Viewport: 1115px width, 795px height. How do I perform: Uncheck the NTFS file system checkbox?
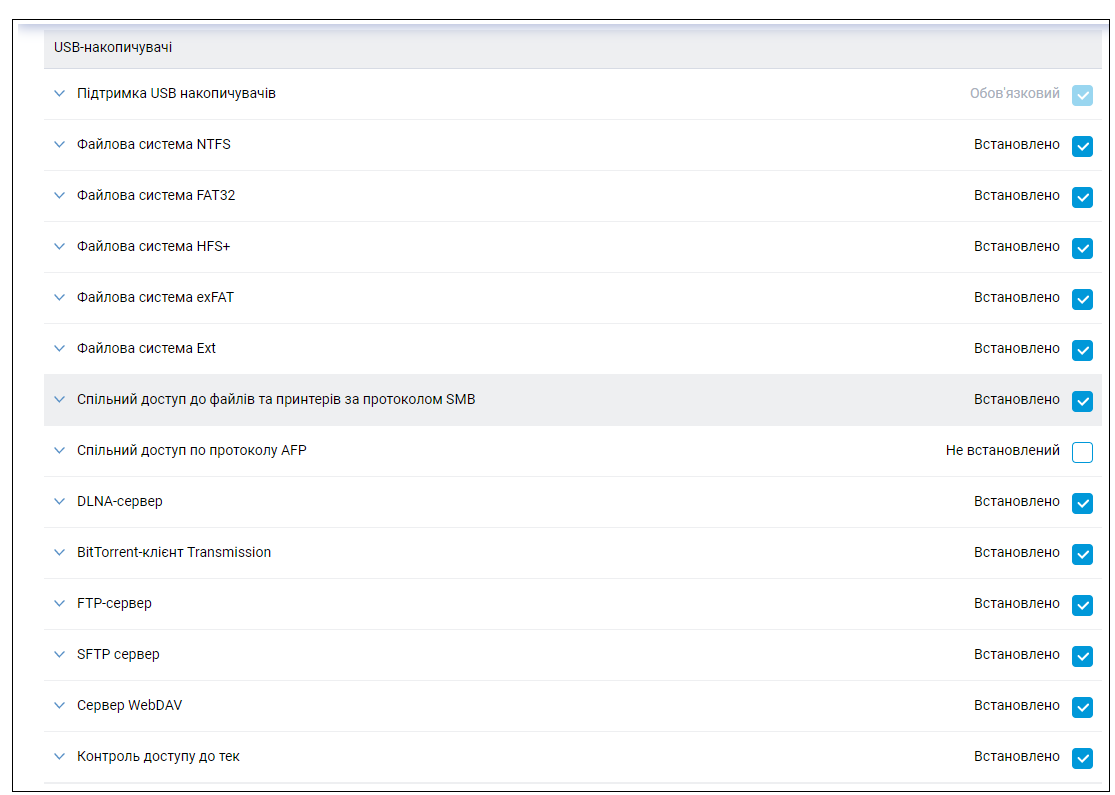click(x=1082, y=146)
